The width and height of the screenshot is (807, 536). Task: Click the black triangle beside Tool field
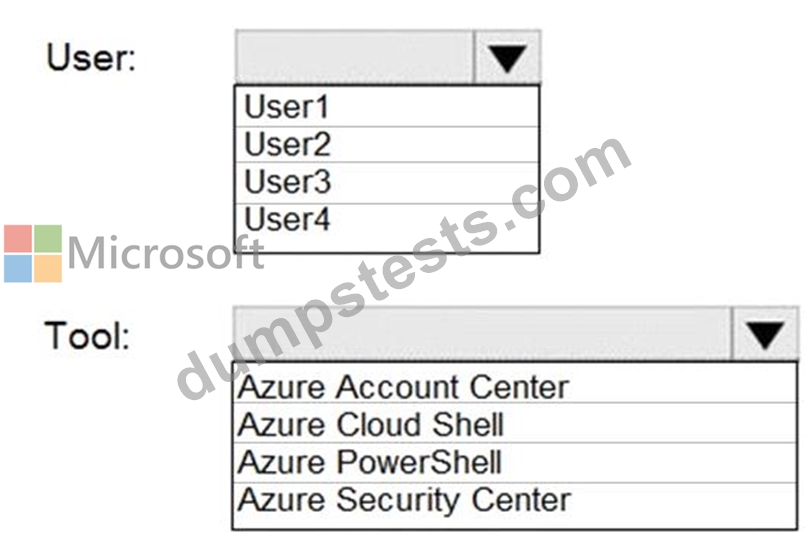(765, 335)
